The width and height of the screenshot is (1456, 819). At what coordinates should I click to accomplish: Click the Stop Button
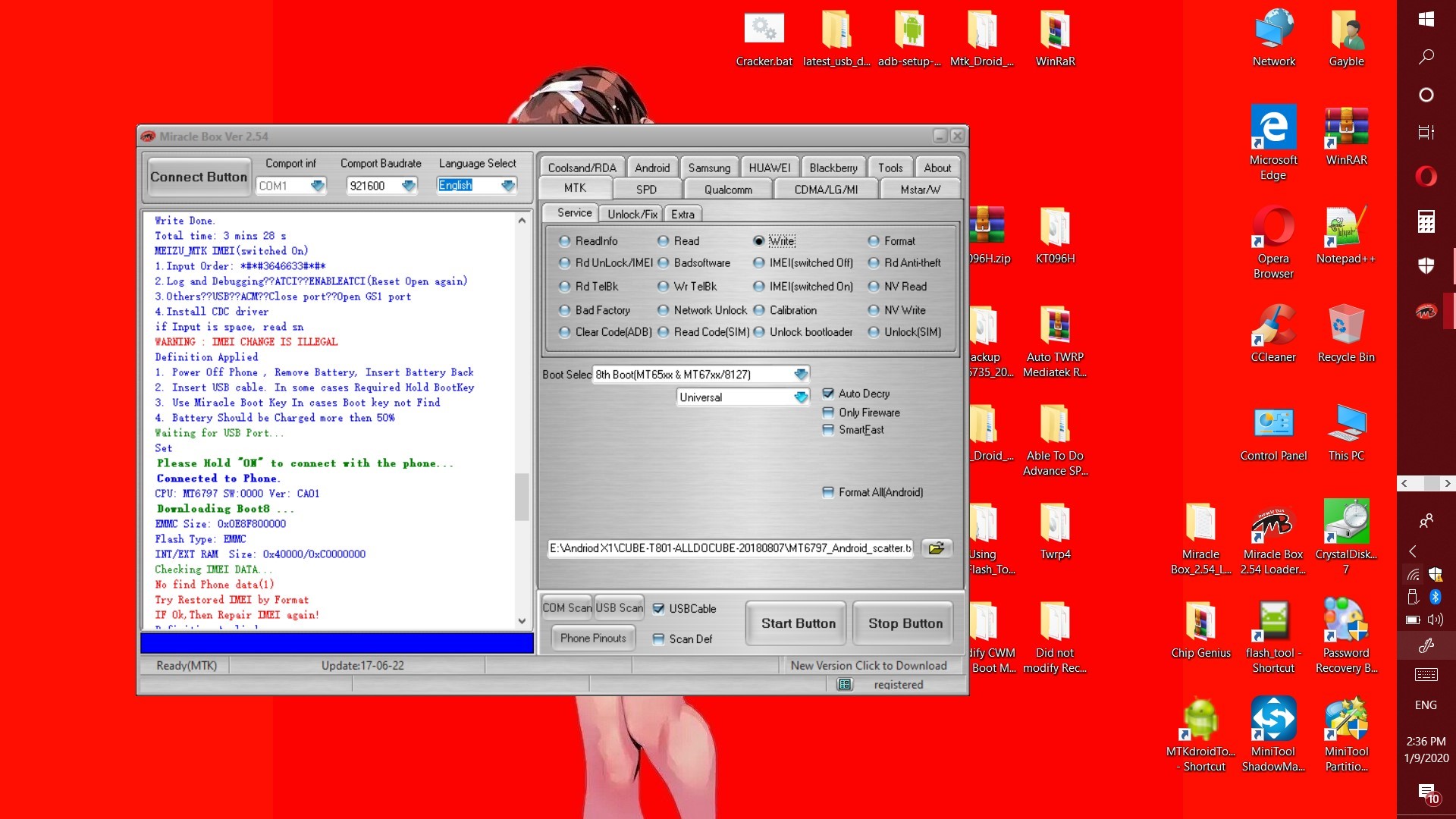pyautogui.click(x=905, y=623)
